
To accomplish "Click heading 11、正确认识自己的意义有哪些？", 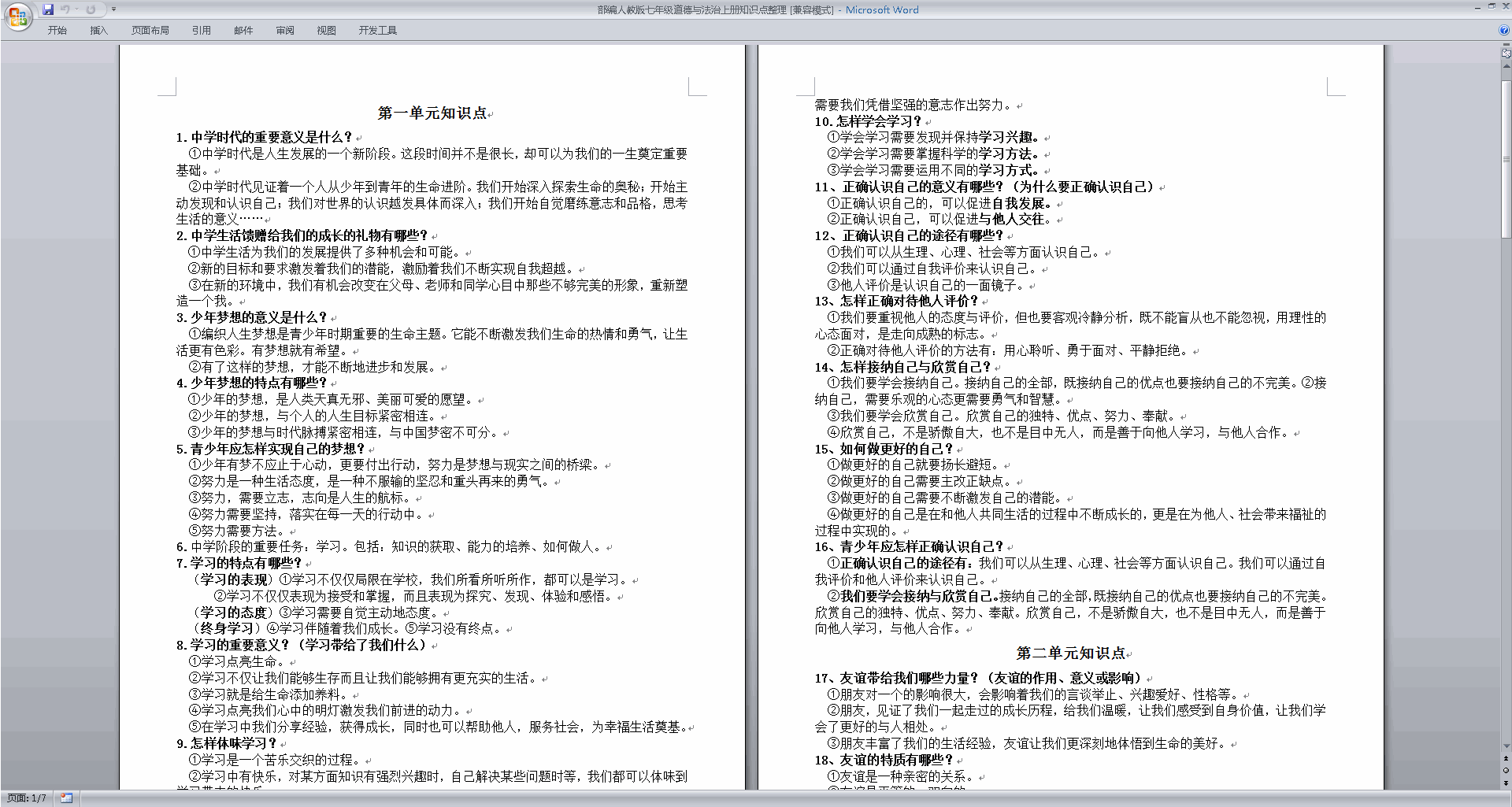I will (x=984, y=187).
